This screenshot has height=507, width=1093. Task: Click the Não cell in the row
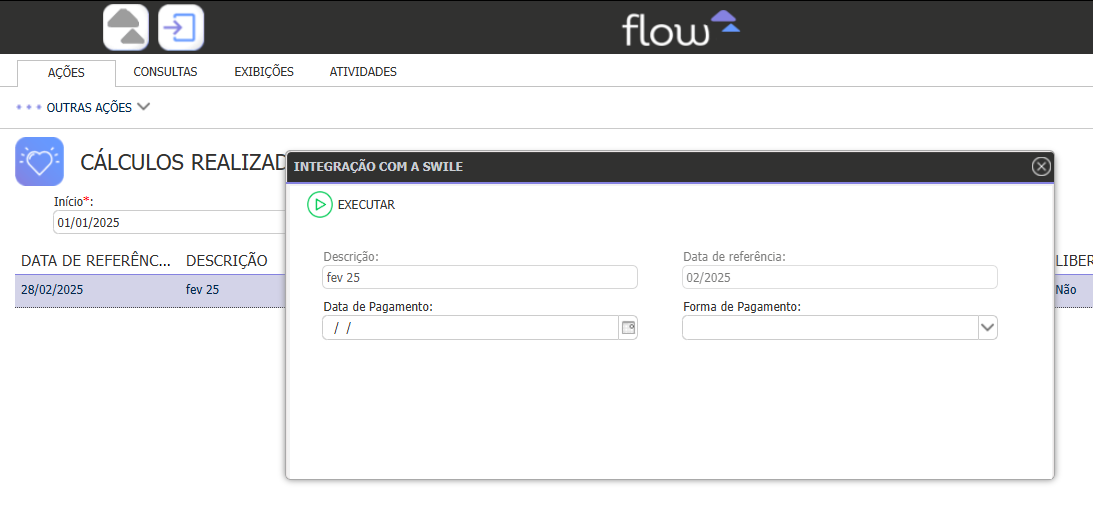[1068, 289]
